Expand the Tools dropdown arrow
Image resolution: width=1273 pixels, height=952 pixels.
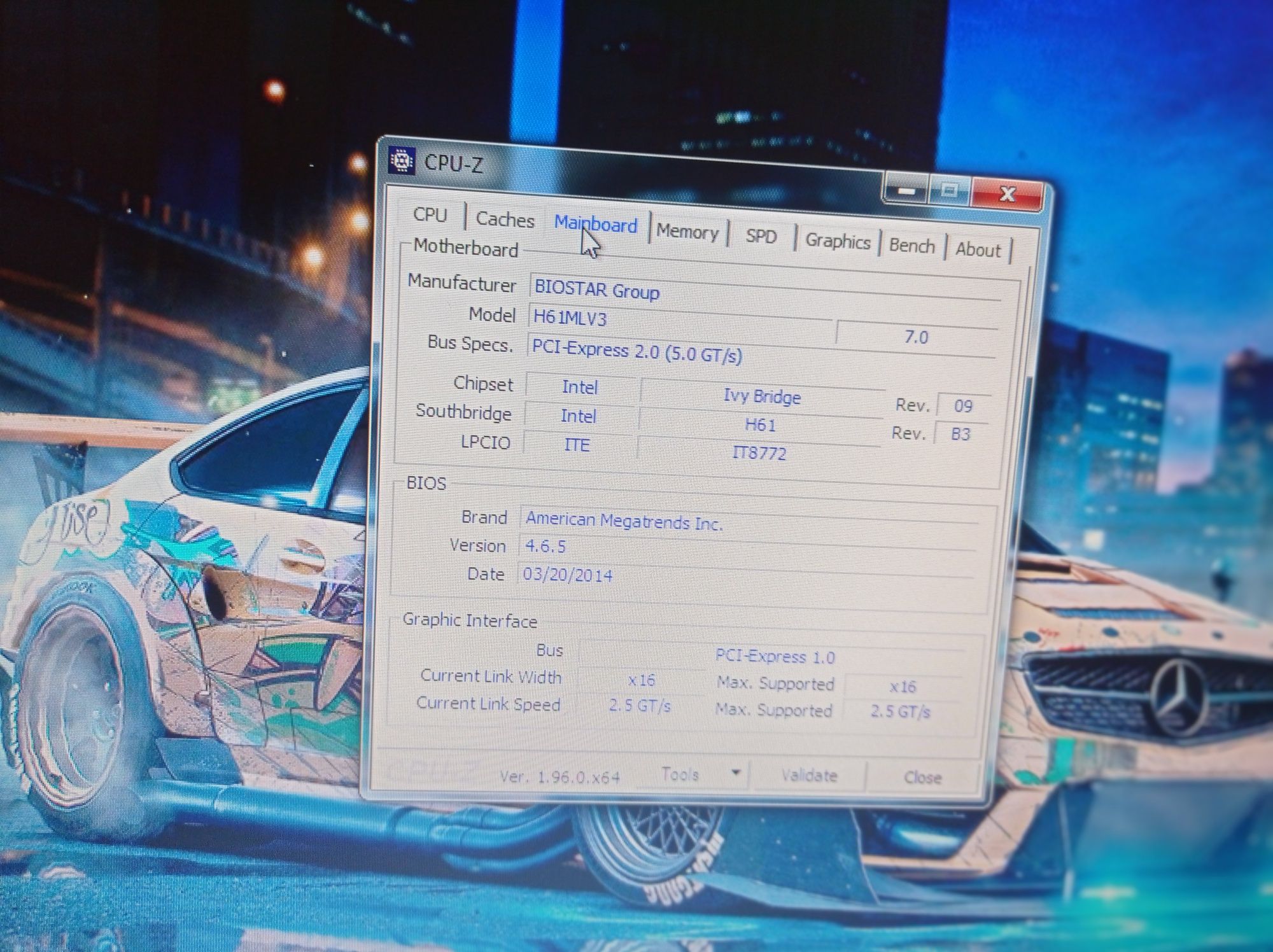coord(736,773)
